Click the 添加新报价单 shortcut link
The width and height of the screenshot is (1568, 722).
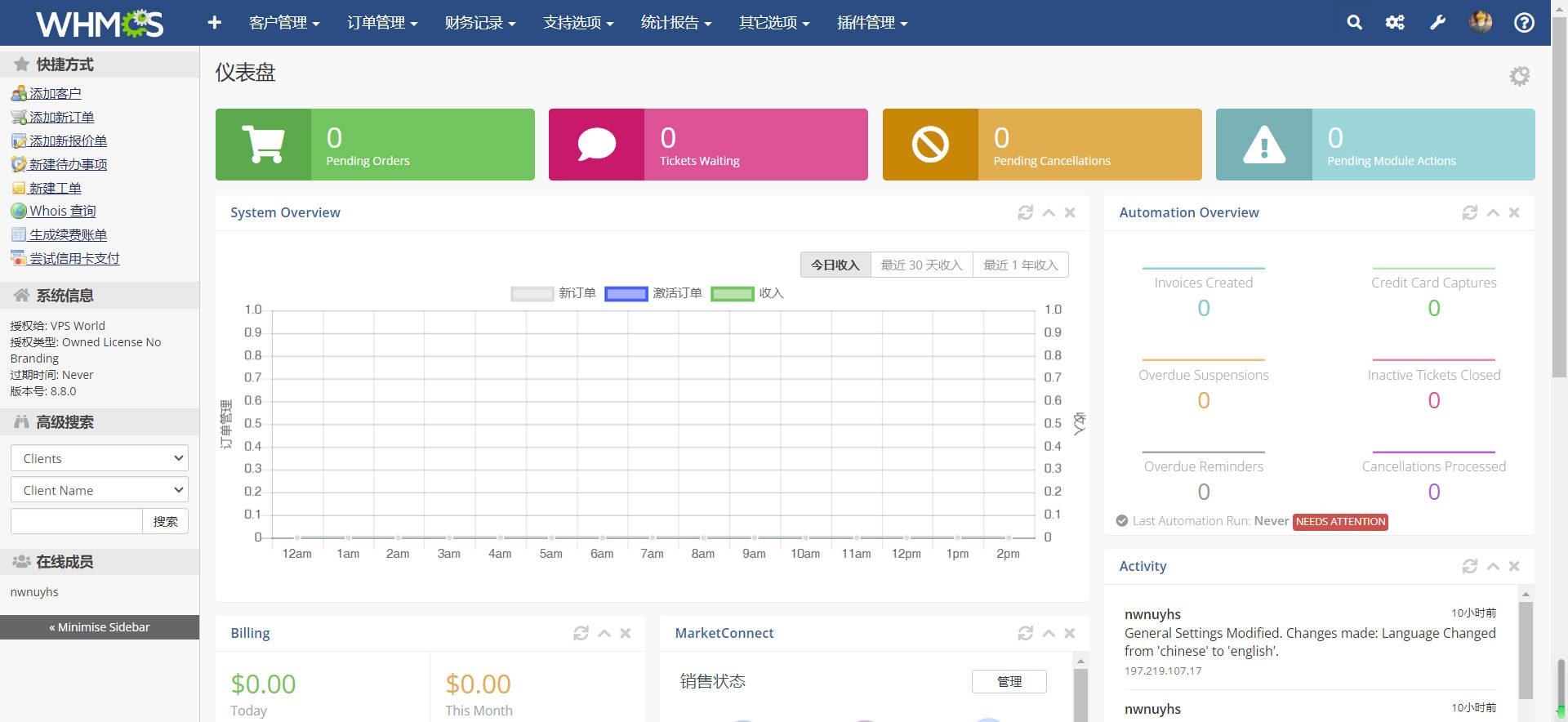point(68,141)
